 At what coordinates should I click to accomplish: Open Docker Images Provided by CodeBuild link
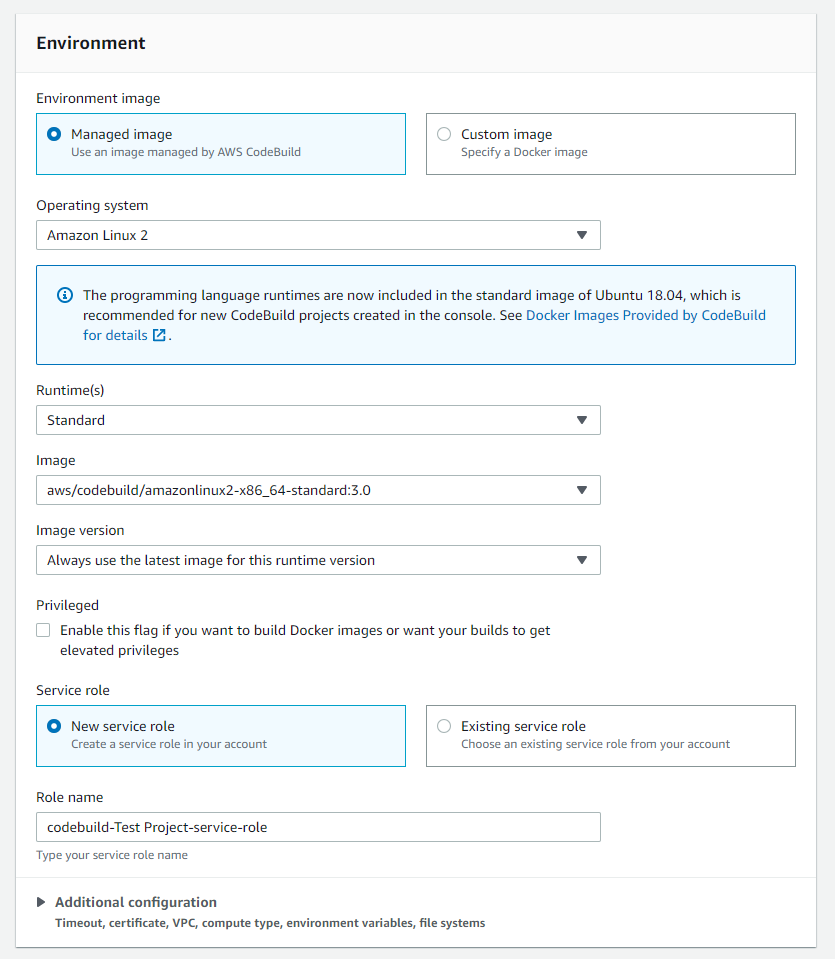coord(645,315)
